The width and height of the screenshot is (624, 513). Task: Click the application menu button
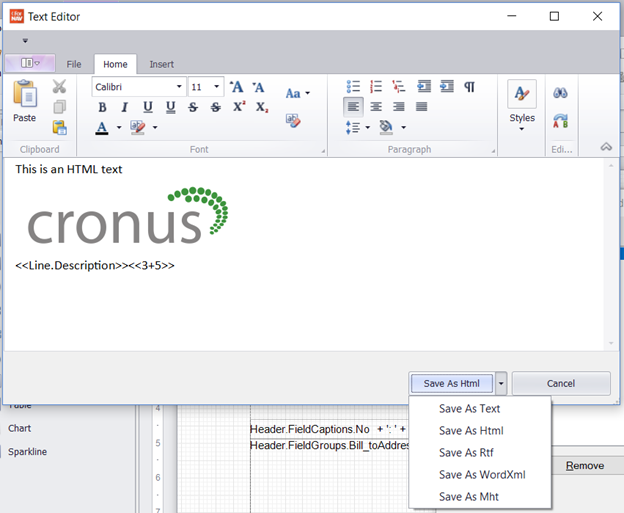click(30, 63)
